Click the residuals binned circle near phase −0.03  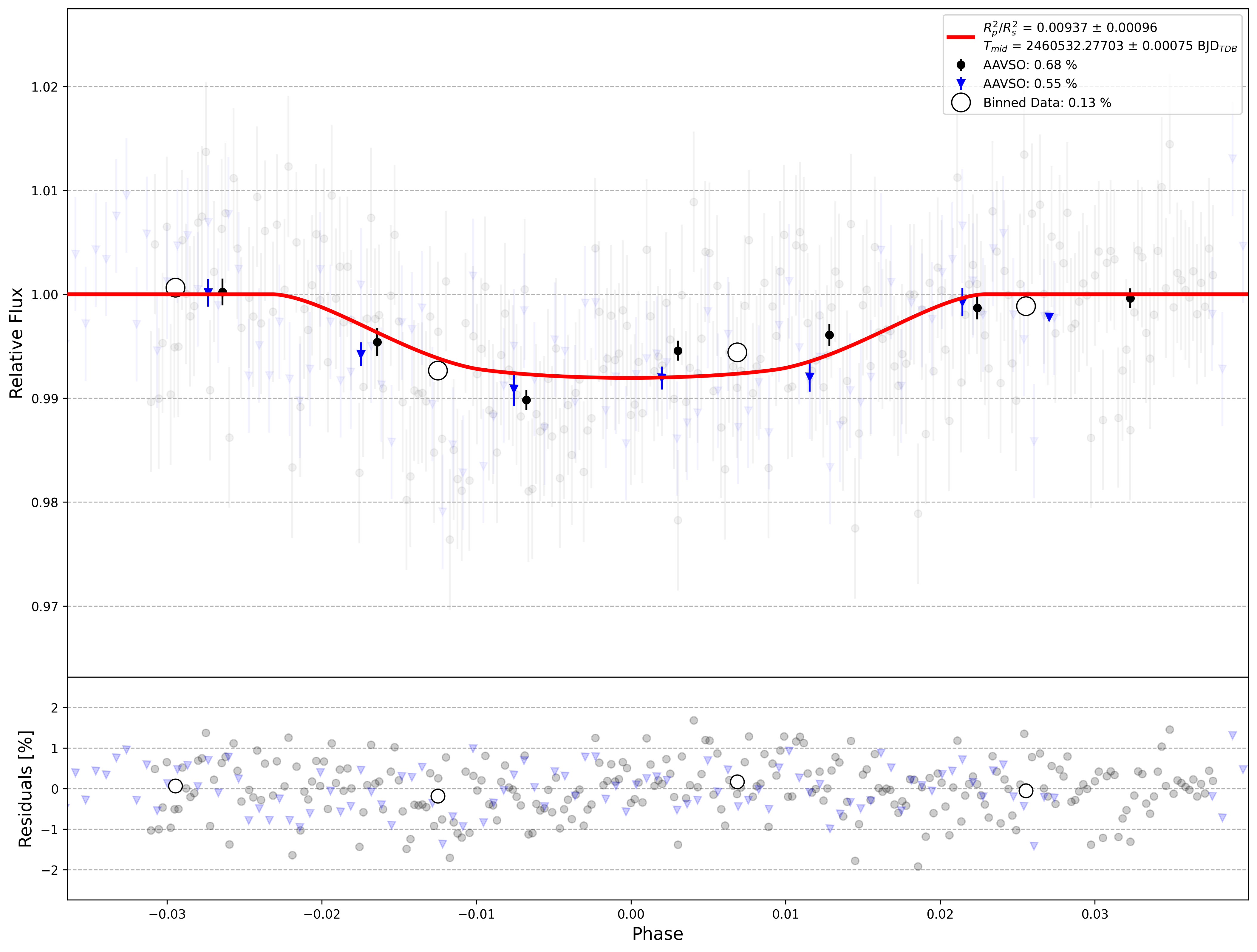(176, 786)
